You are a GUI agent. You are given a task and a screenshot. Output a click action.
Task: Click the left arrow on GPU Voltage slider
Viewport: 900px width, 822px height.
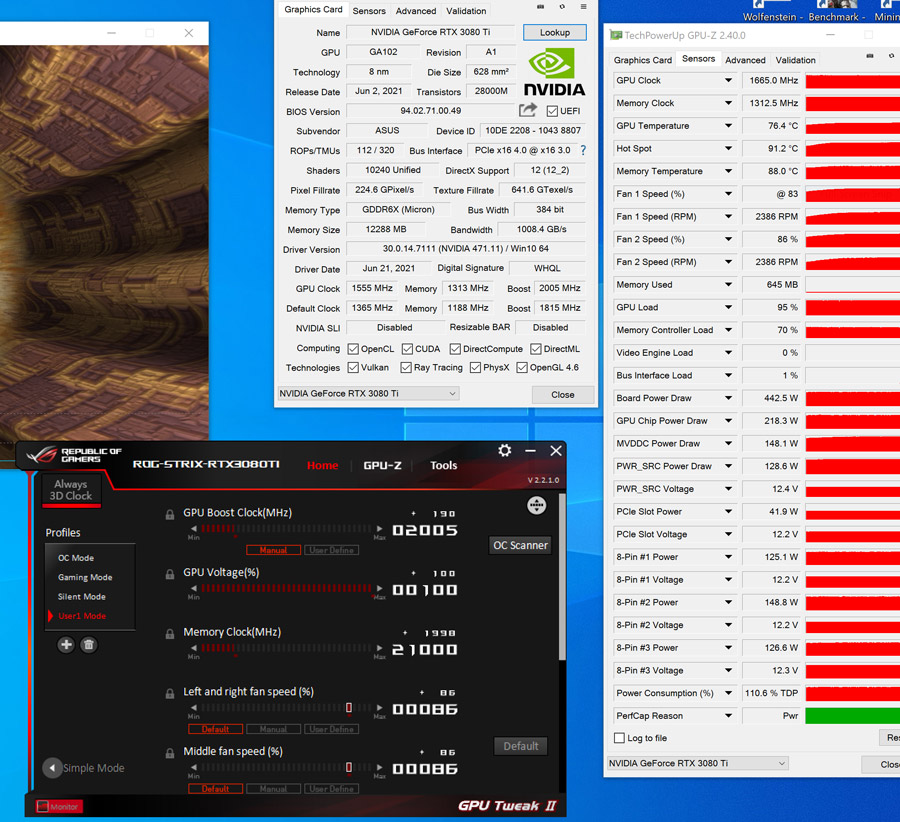coord(194,588)
